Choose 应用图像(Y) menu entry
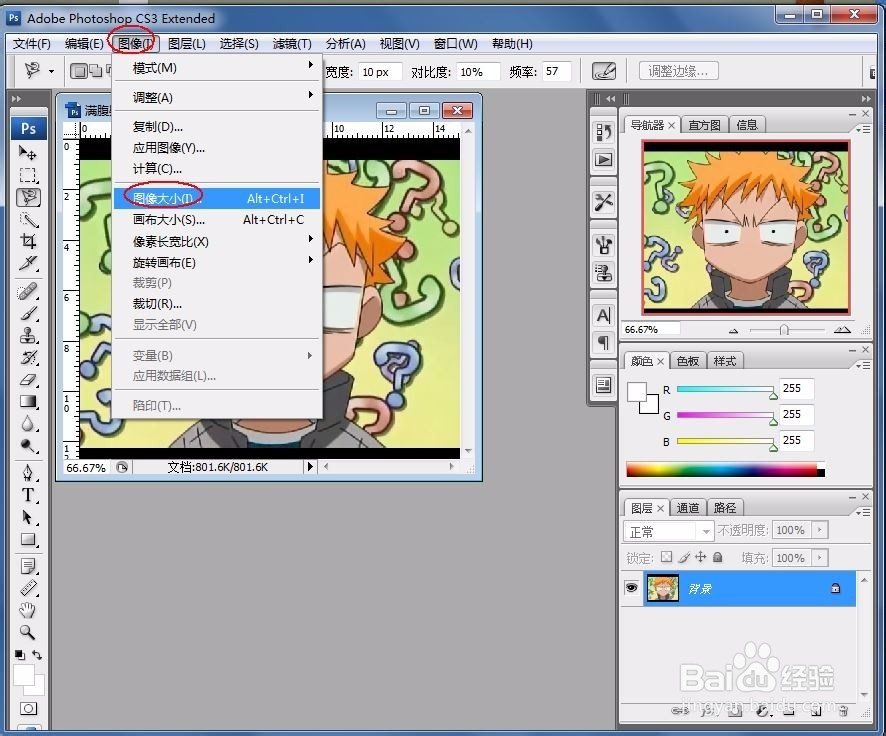This screenshot has width=886, height=736. [x=218, y=147]
